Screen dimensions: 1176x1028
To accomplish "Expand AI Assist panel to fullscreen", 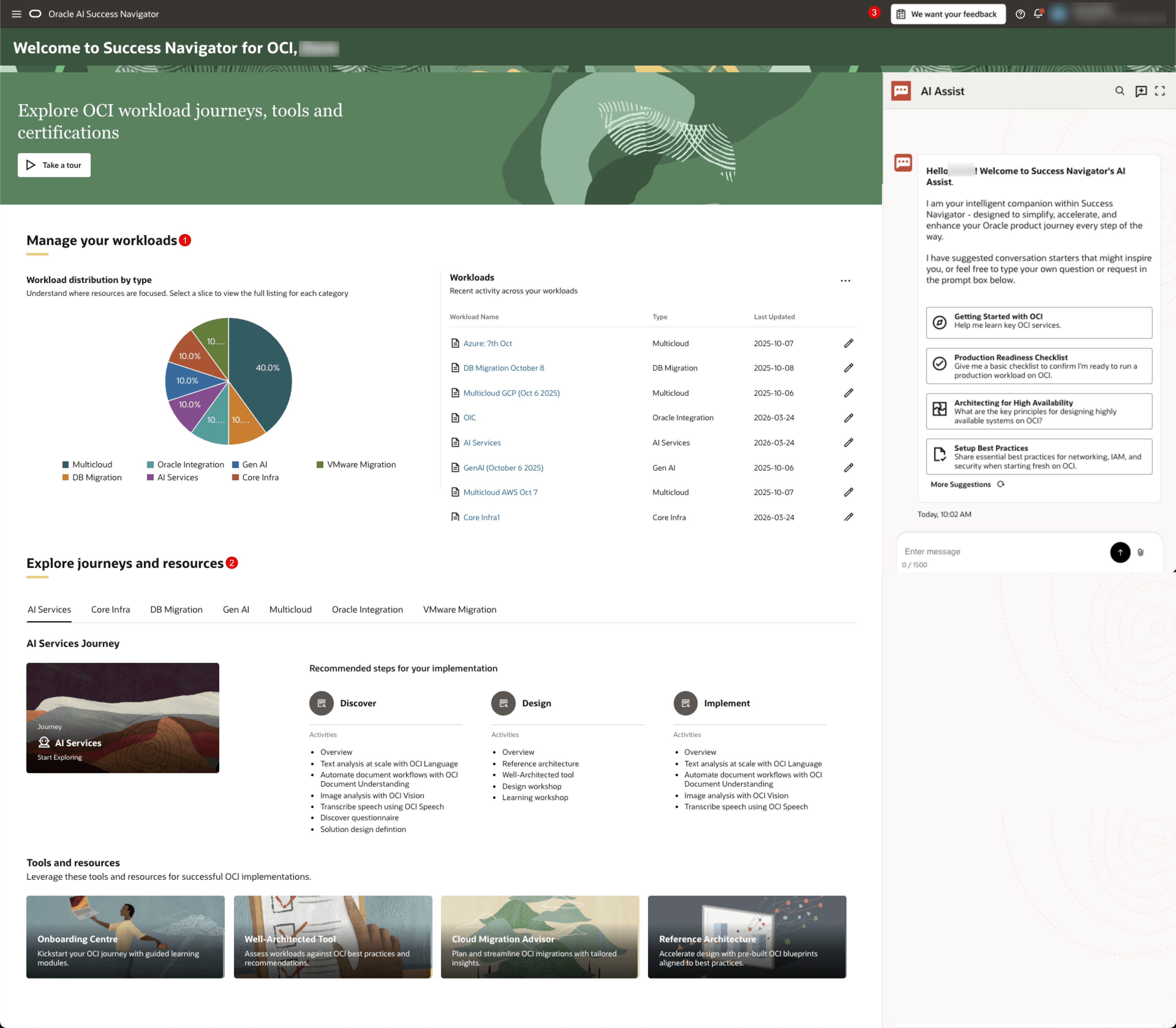I will [1159, 91].
